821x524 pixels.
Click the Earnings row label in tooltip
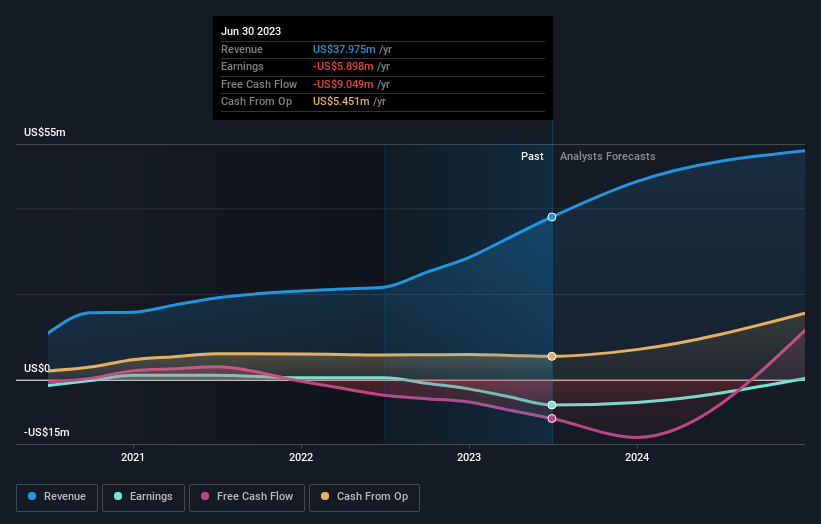tap(242, 66)
